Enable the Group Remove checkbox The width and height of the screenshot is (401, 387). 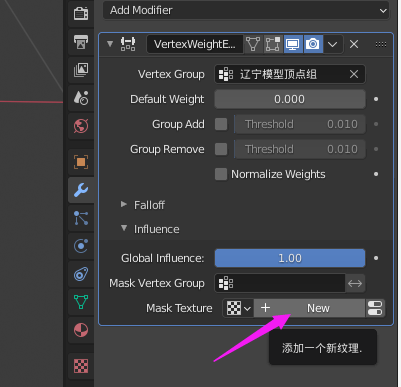click(x=221, y=149)
